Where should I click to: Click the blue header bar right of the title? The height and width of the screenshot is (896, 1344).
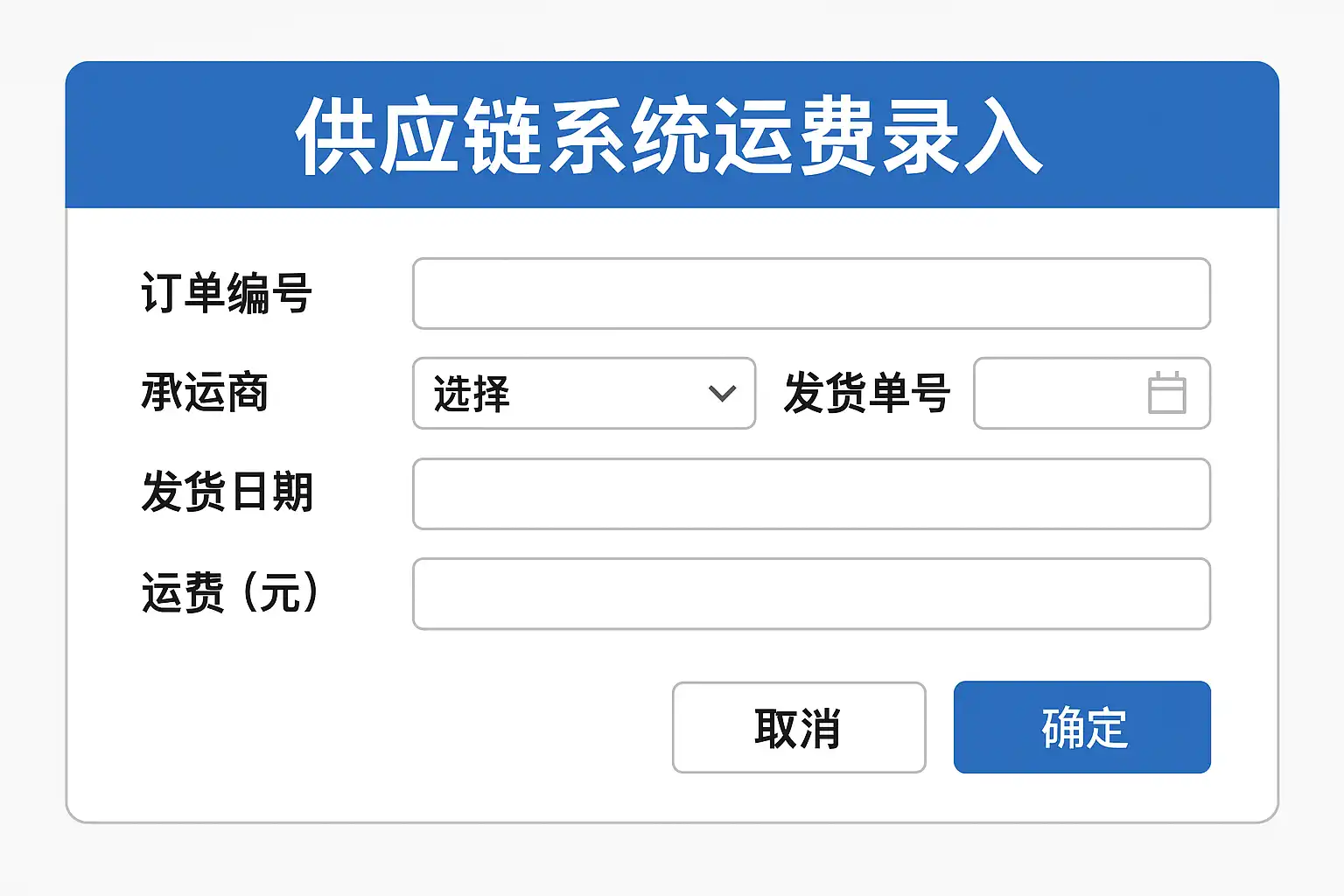tap(1164, 136)
